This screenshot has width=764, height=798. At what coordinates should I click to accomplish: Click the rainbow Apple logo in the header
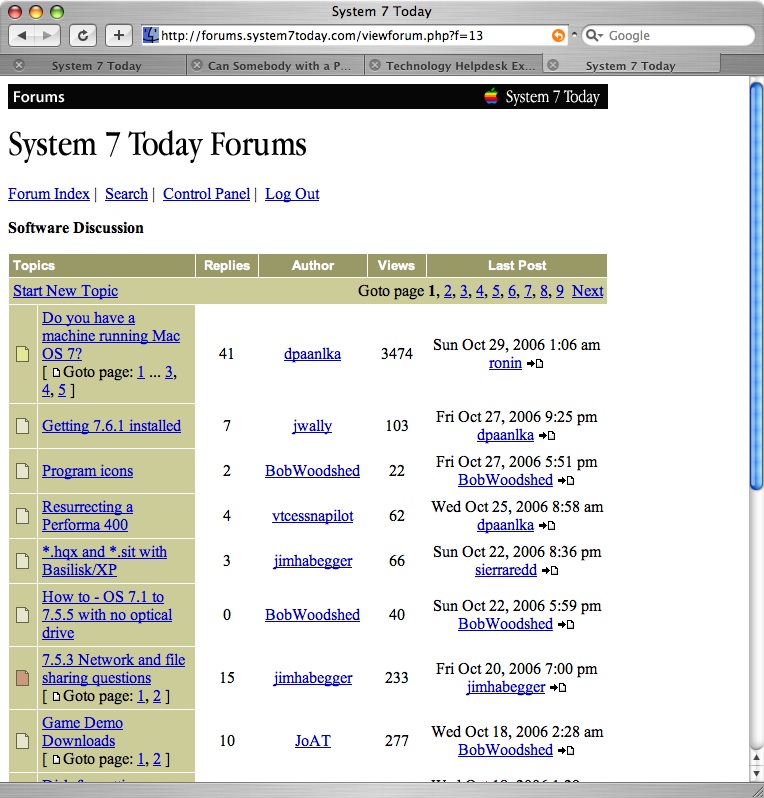491,96
